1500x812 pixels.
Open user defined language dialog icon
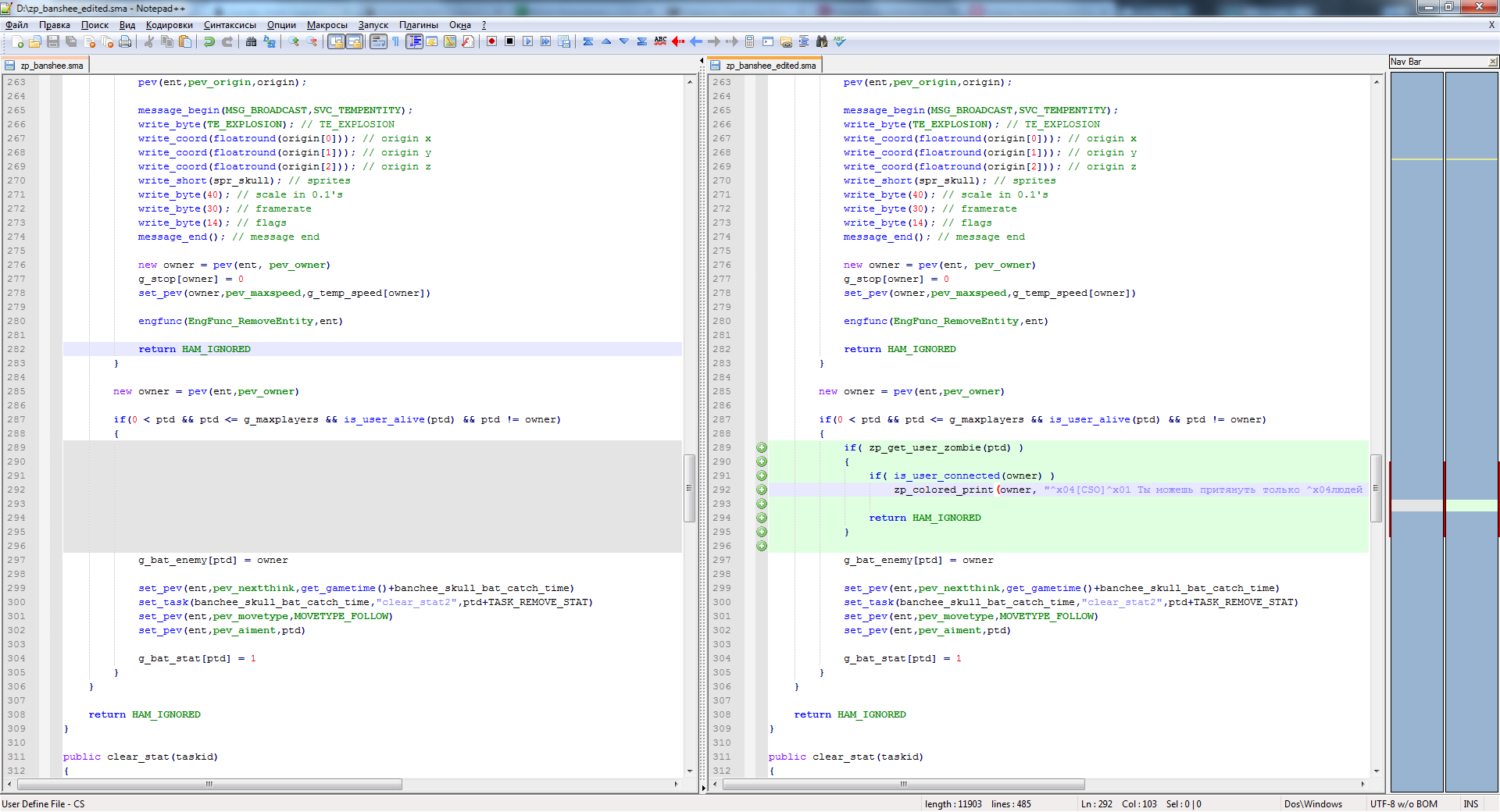point(431,41)
